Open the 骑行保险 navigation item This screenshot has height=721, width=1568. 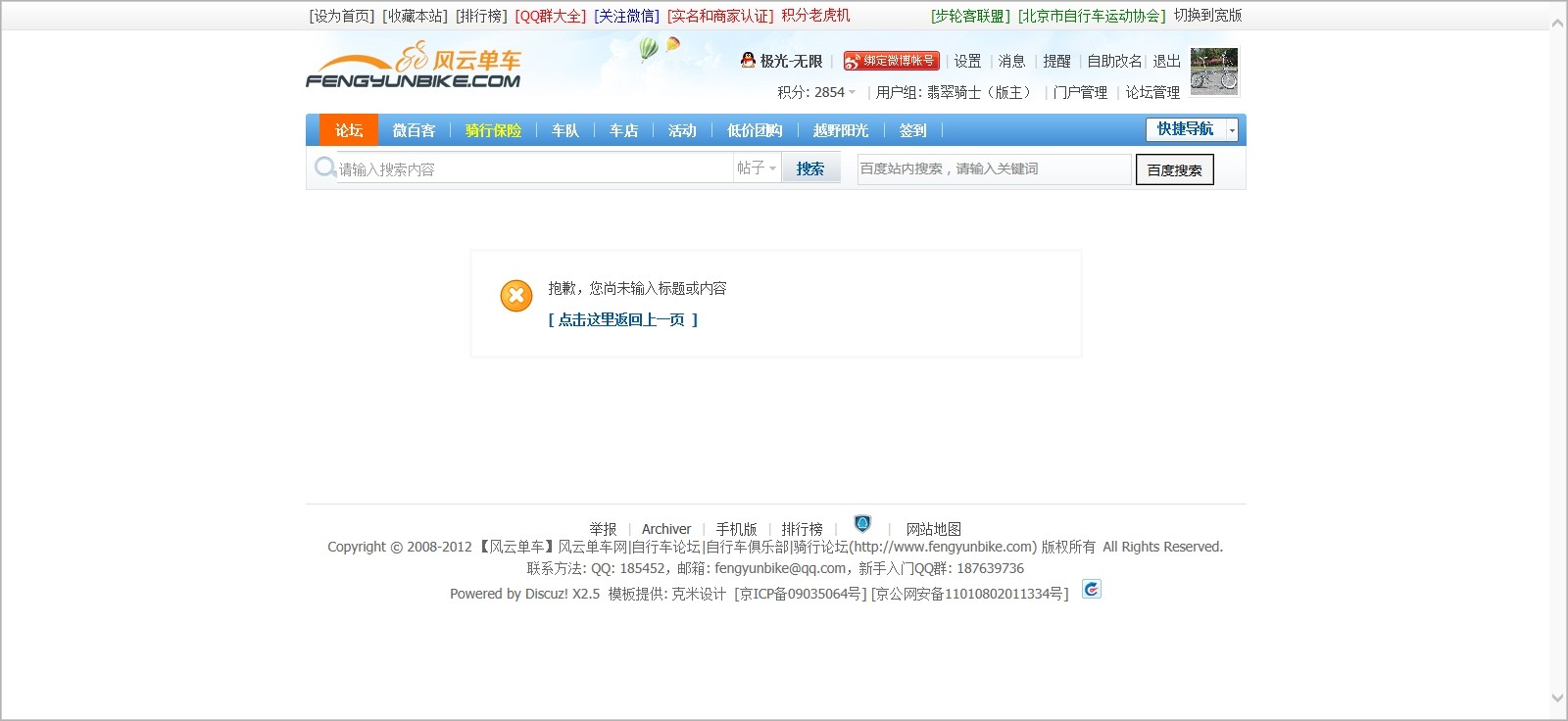coord(493,130)
